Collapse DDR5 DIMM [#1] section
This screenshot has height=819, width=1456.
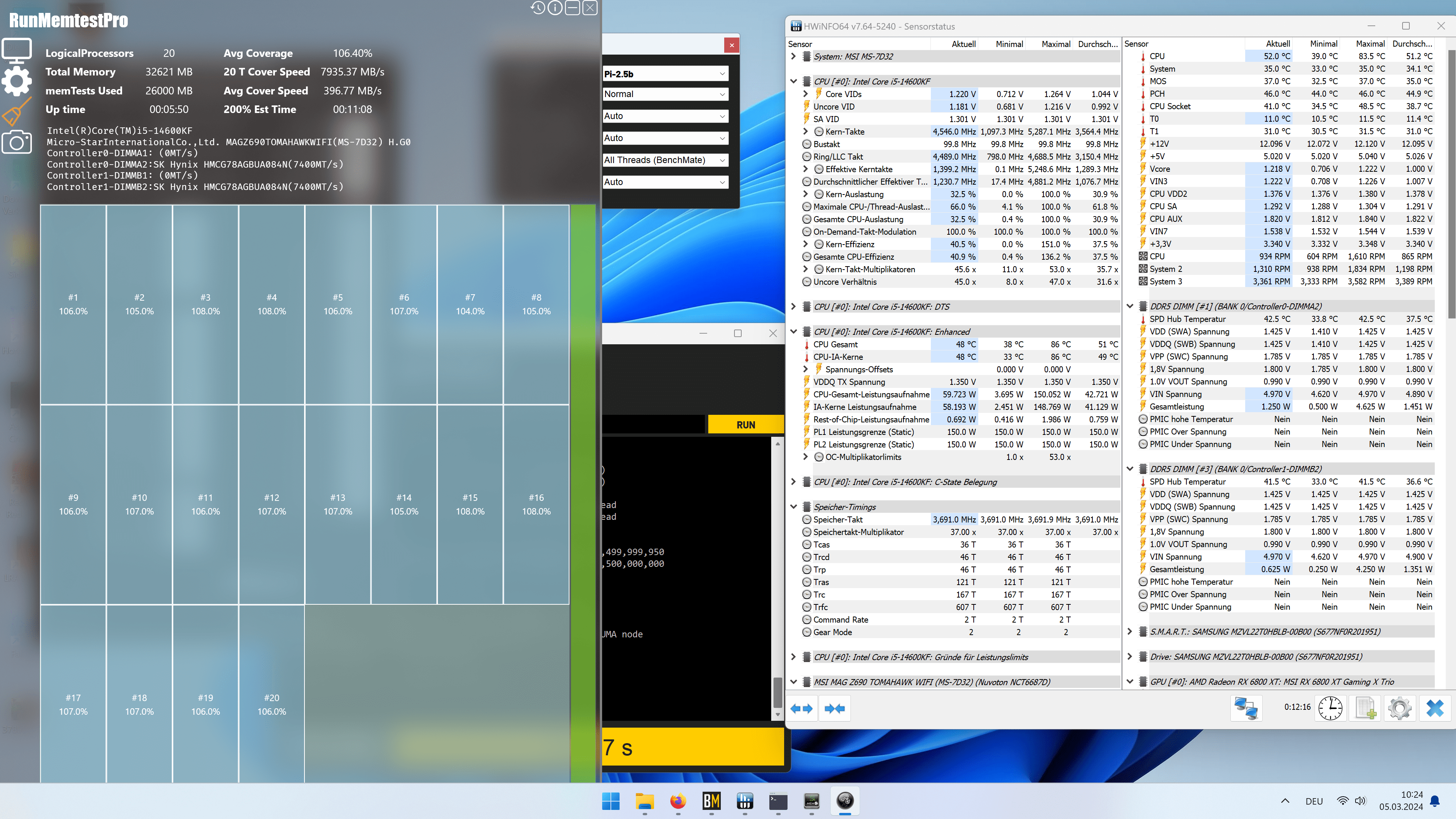coord(1130,306)
